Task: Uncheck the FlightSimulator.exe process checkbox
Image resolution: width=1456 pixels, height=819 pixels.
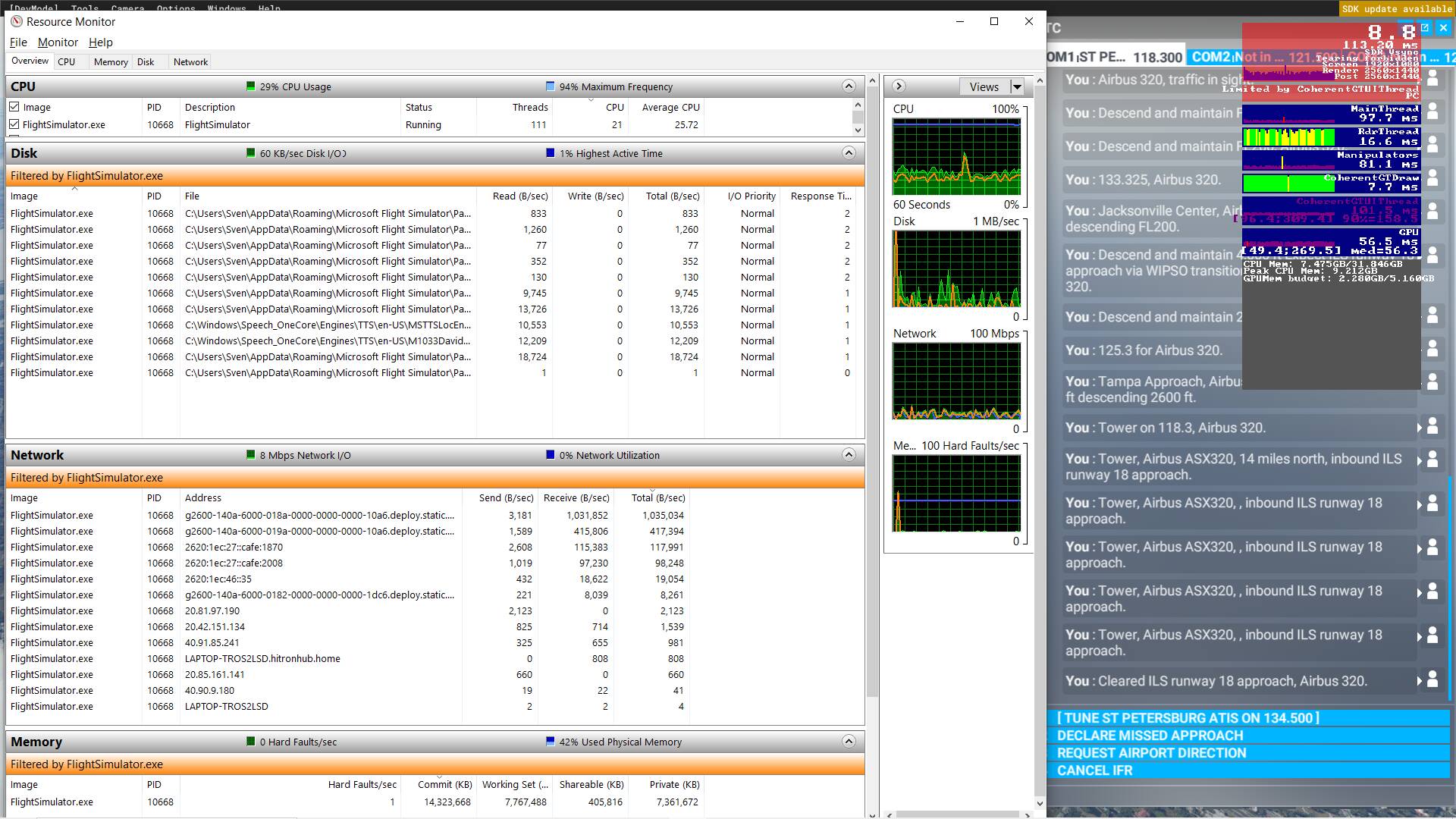Action: pos(14,124)
